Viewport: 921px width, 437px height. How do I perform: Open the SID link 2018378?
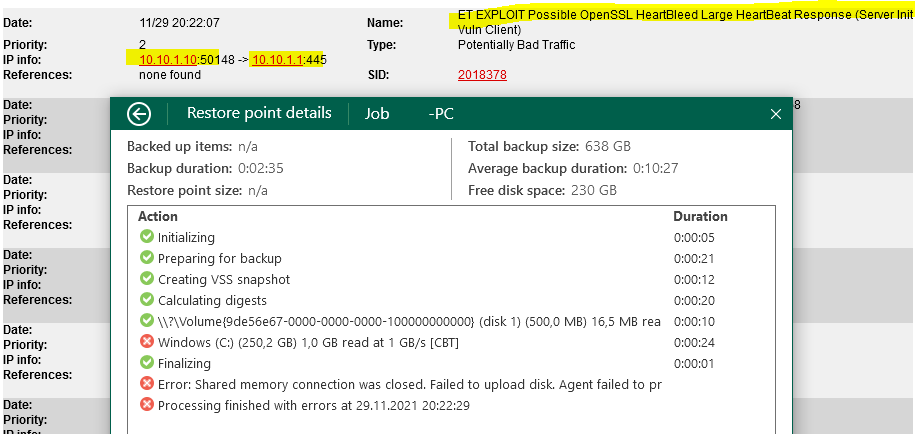[x=482, y=75]
